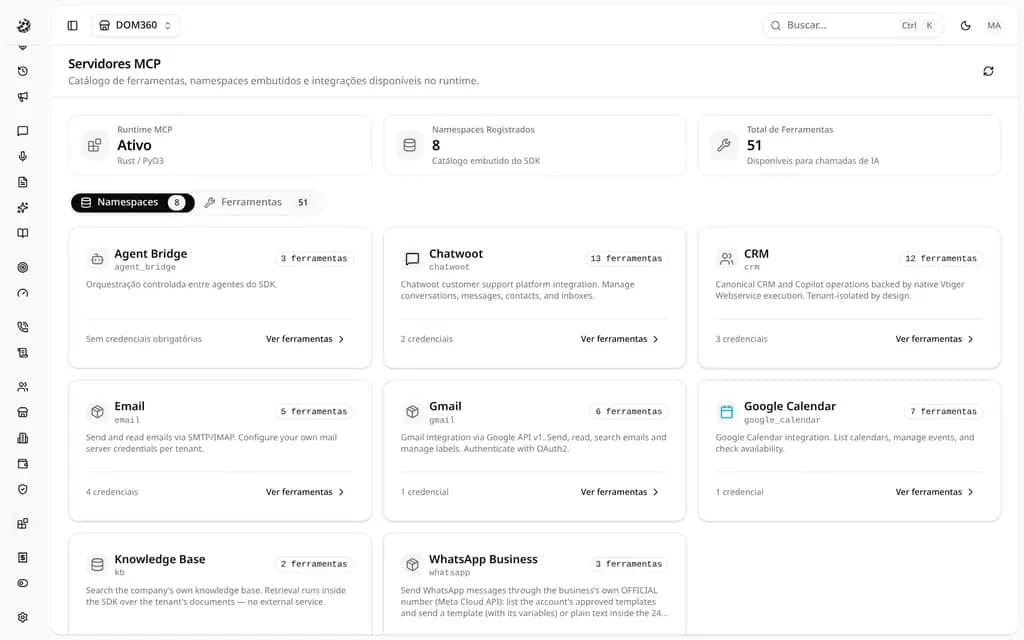1024x640 pixels.
Task: Switch to the Ferramentas tab
Action: pyautogui.click(x=258, y=202)
